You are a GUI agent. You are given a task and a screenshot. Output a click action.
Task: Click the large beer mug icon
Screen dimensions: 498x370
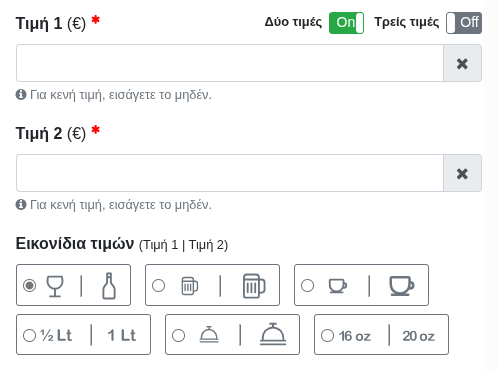pyautogui.click(x=254, y=286)
